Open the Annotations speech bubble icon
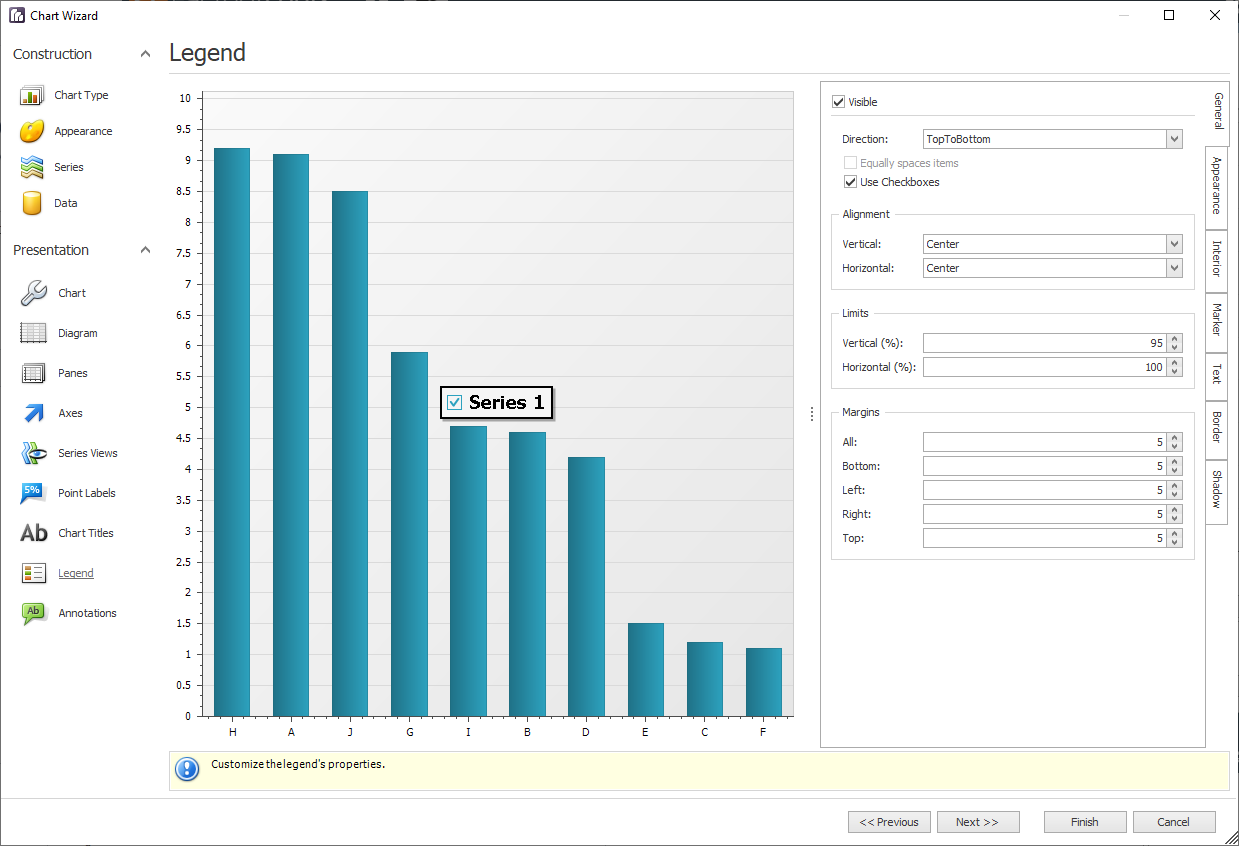This screenshot has height=846, width=1239. tap(34, 613)
